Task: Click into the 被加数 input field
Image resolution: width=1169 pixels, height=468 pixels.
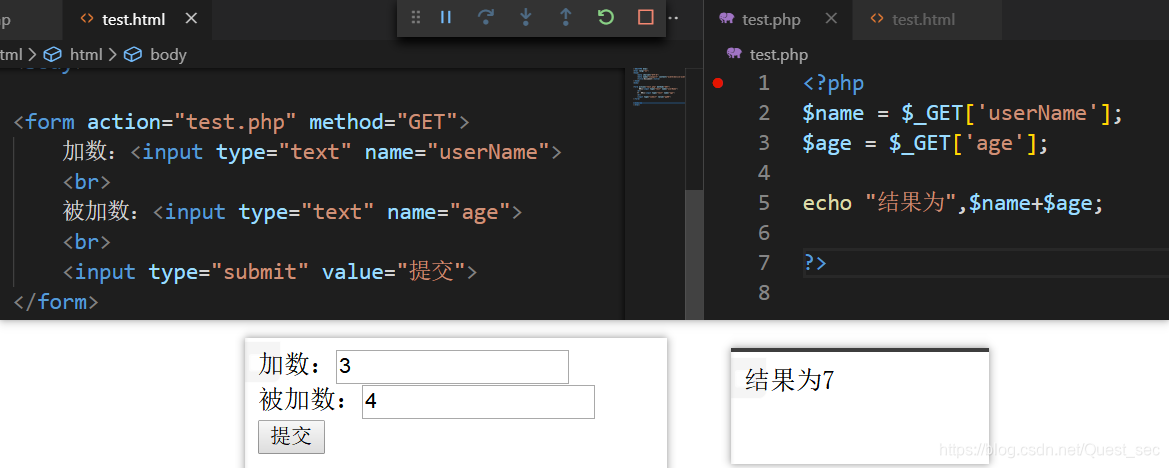Action: click(x=478, y=402)
